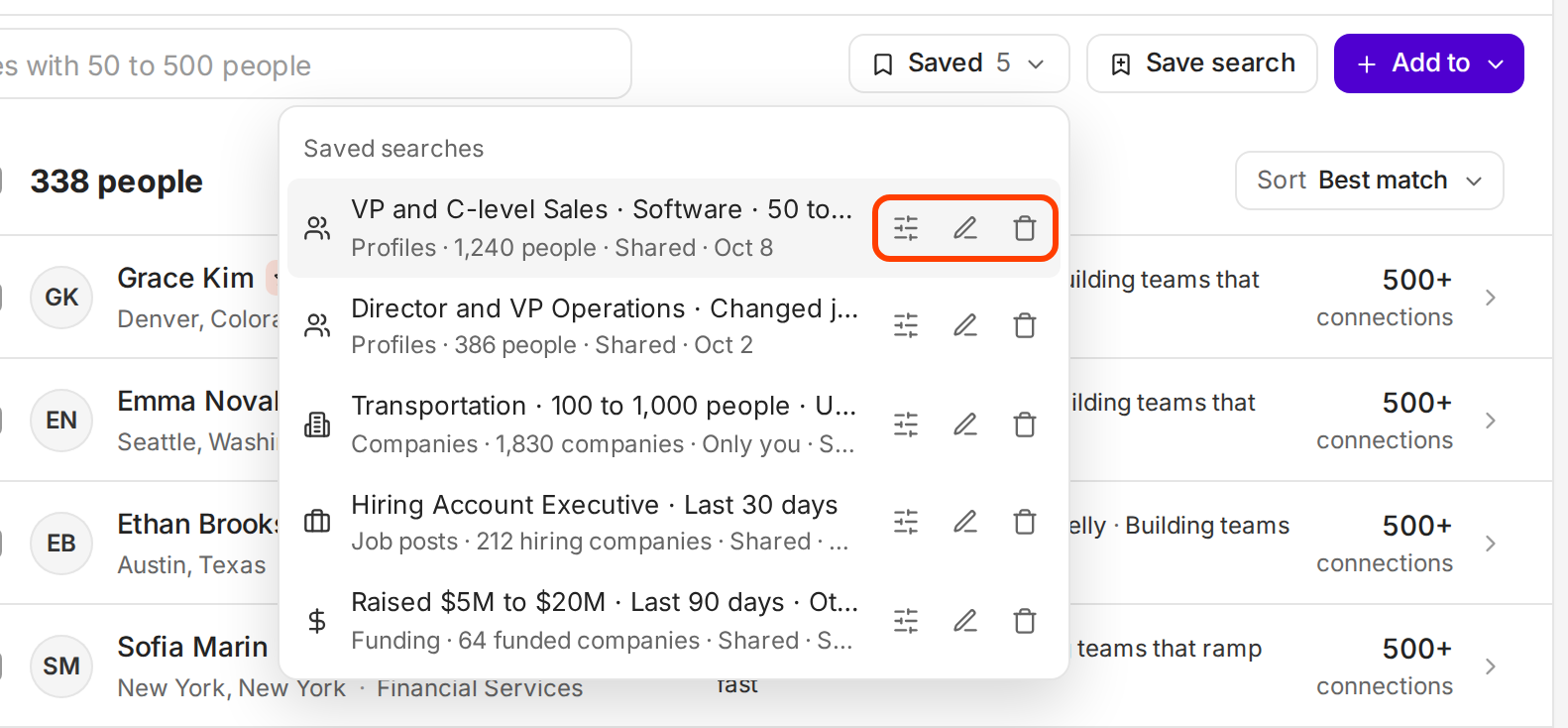This screenshot has height=728, width=1568.
Task: Click the EN avatar
Action: [x=61, y=421]
